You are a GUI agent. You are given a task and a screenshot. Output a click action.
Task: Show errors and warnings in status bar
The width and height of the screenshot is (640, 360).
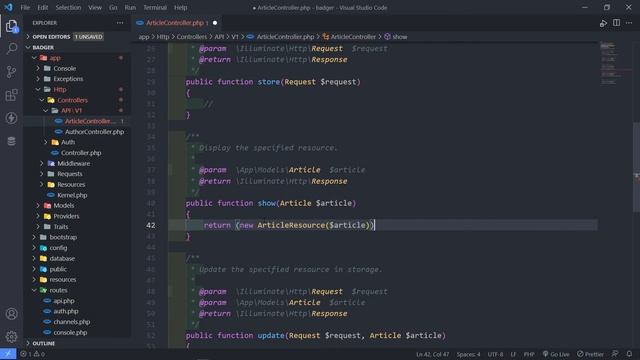[32, 354]
